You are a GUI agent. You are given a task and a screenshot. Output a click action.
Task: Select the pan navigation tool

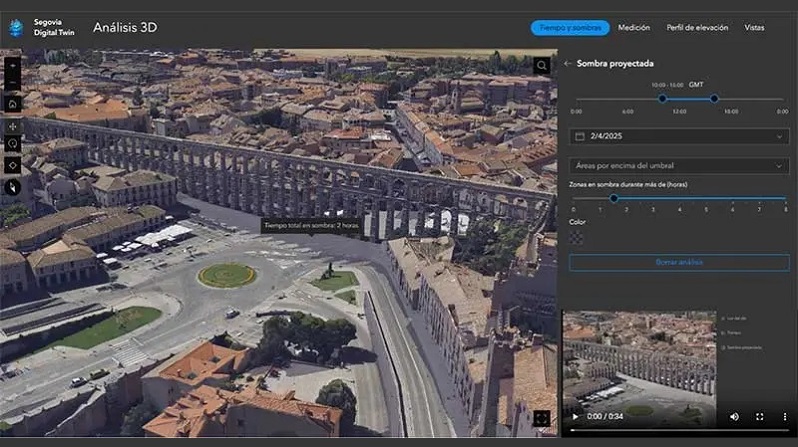click(13, 127)
